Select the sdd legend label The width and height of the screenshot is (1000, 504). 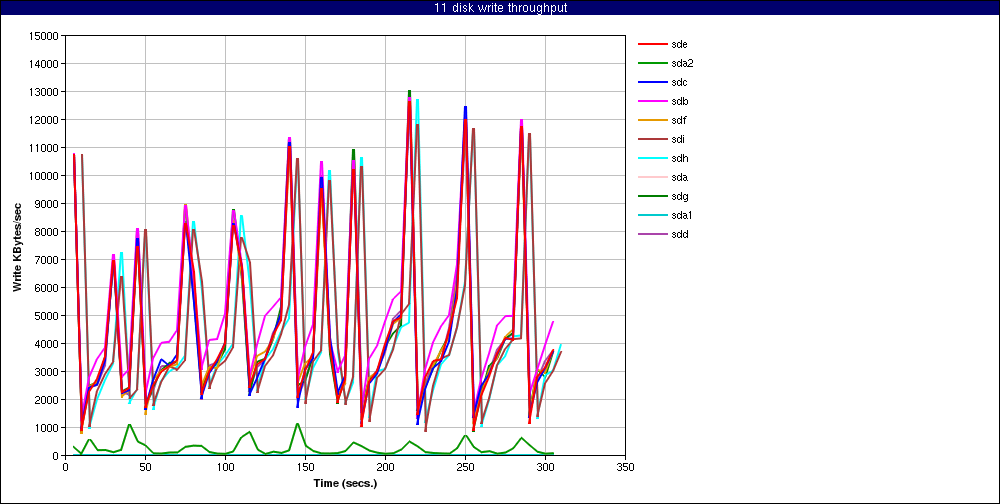(x=679, y=234)
